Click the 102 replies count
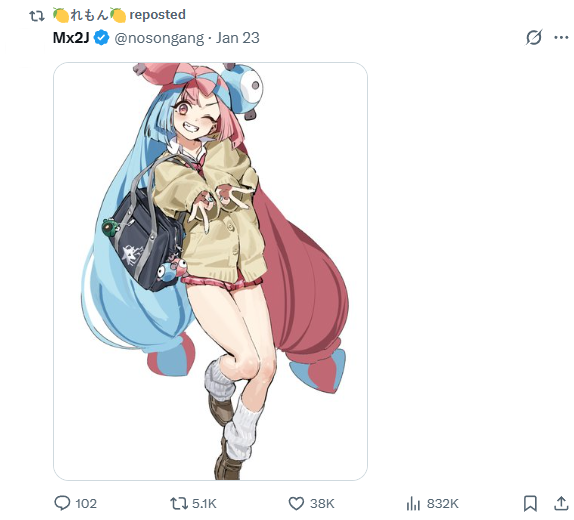This screenshot has width=574, height=520. point(86,504)
